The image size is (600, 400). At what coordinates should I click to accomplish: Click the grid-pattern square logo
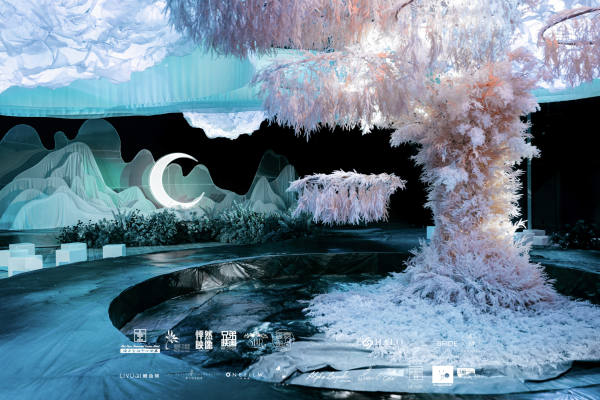pyautogui.click(x=416, y=374)
